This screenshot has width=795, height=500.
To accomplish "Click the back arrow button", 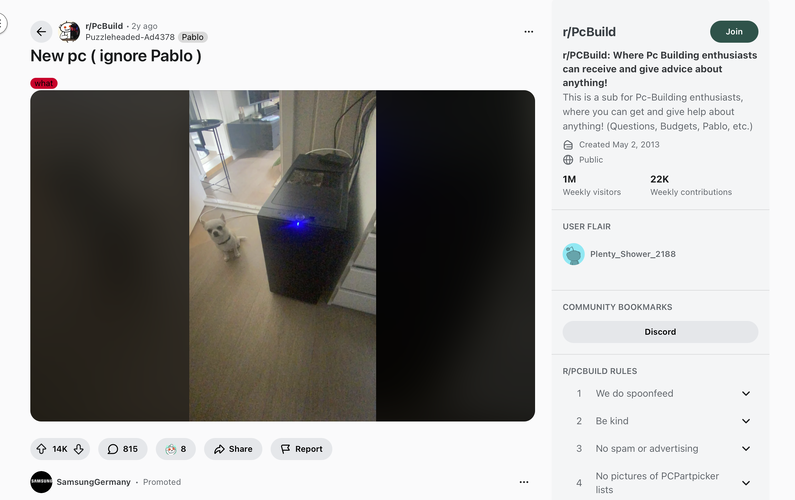I will pyautogui.click(x=41, y=31).
